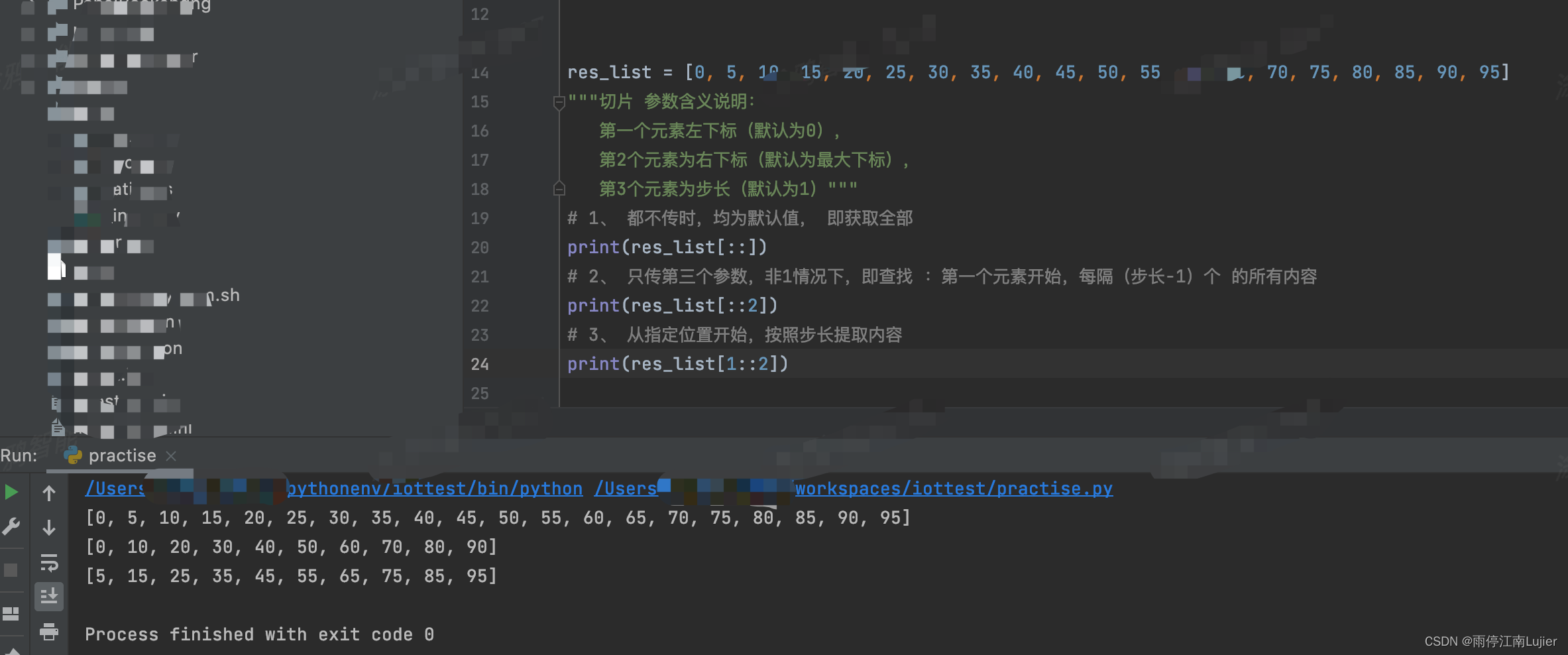Open the practise.py file path link

[854, 489]
